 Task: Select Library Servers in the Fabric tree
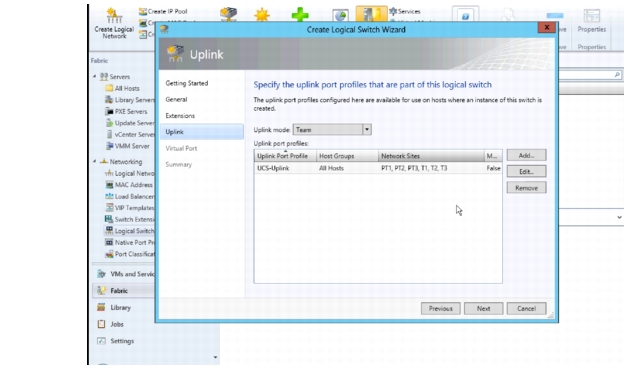130,100
